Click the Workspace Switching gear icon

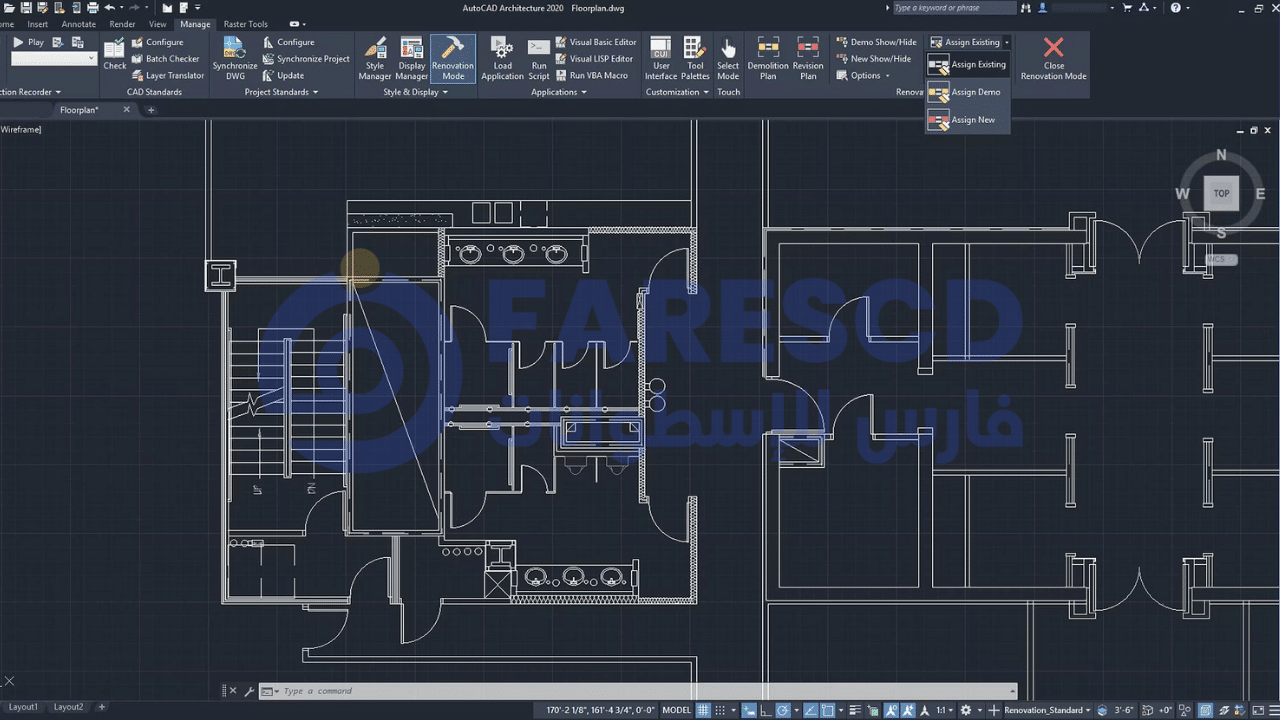[965, 710]
